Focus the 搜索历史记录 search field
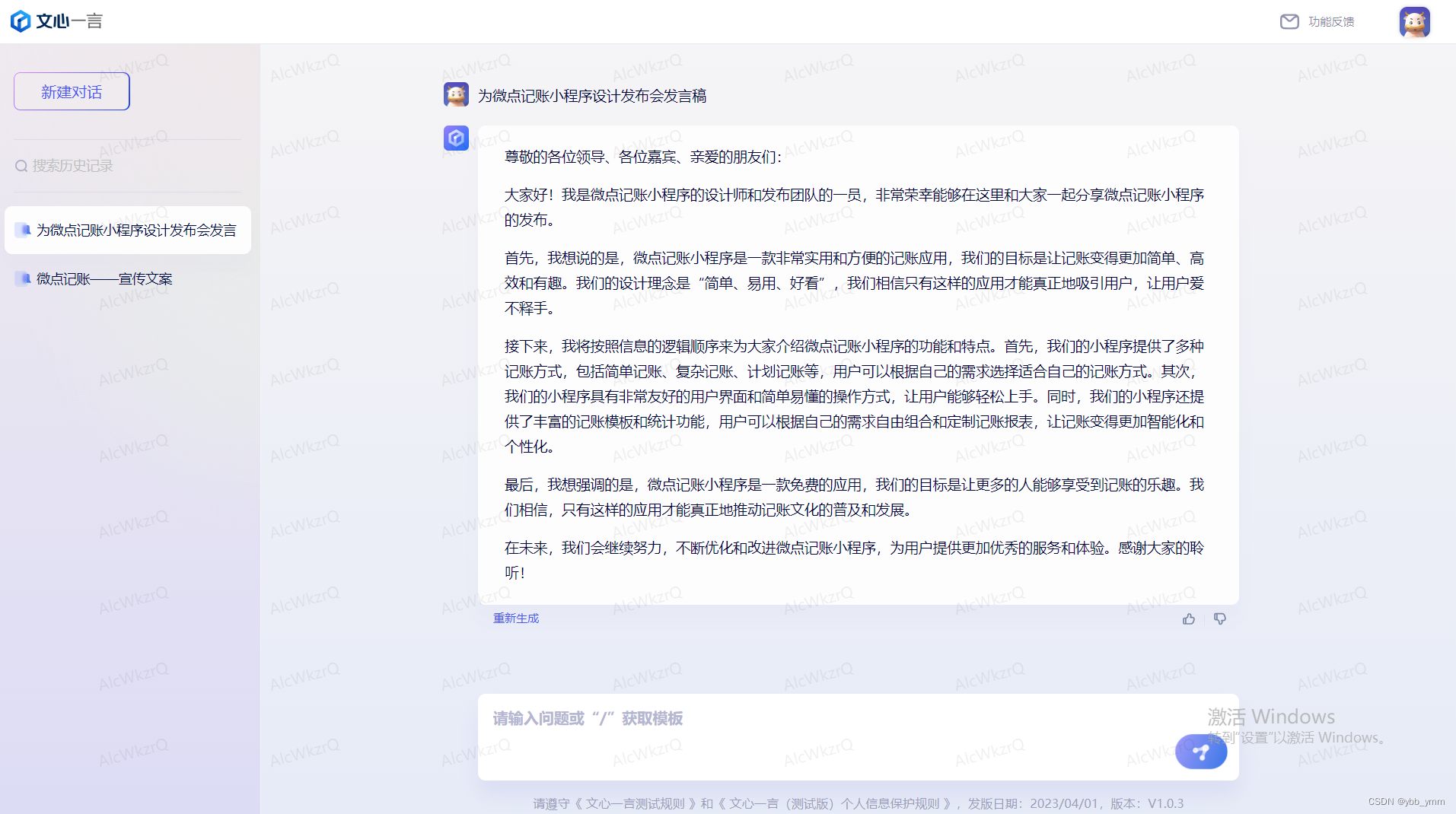This screenshot has height=814, width=1456. [128, 166]
